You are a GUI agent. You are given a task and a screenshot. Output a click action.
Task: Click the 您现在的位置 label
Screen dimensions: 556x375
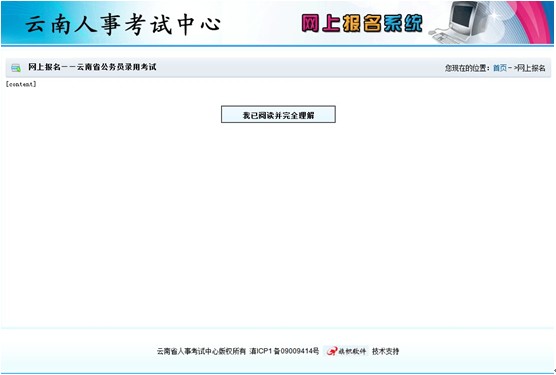[467, 68]
